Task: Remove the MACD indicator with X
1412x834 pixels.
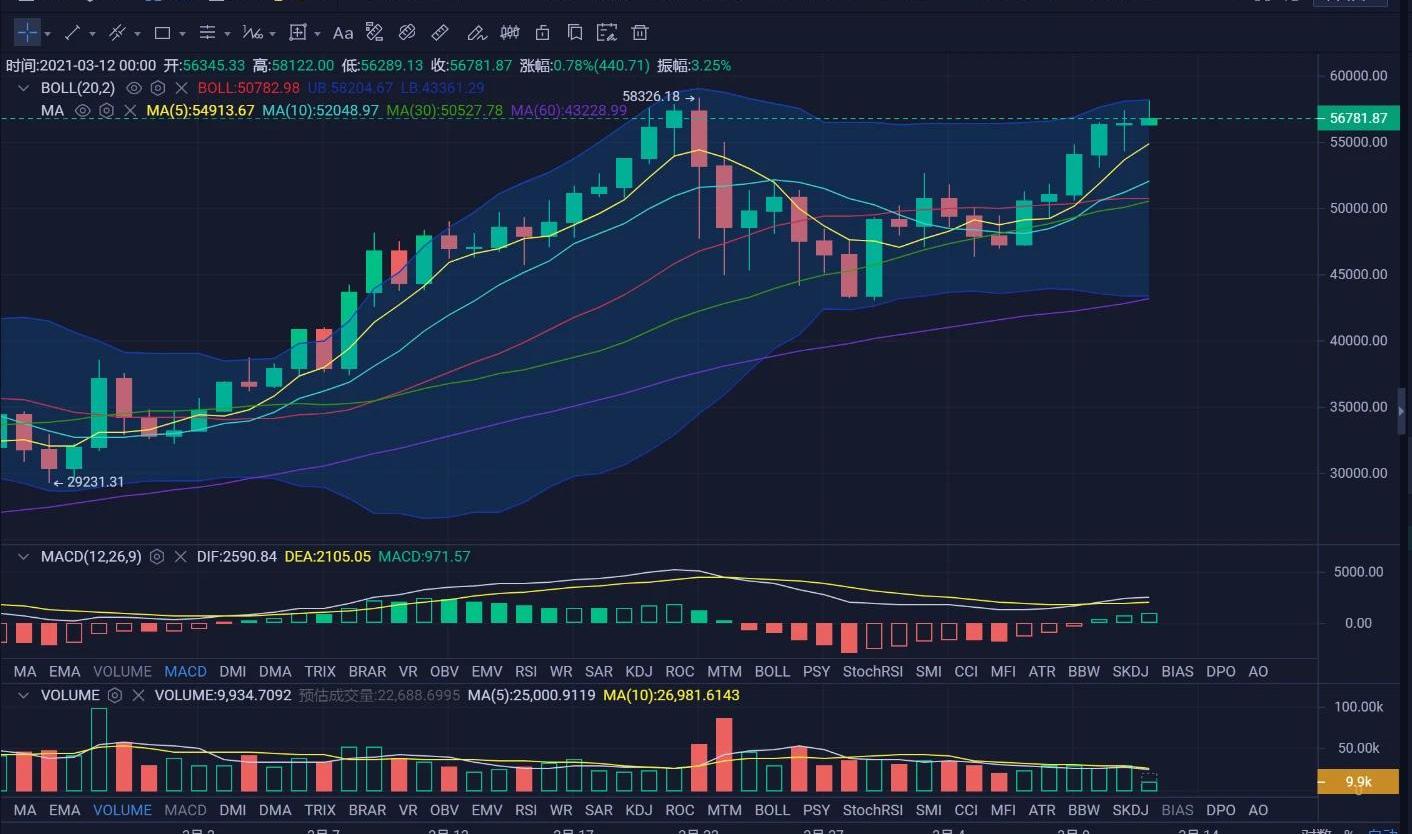Action: tap(181, 557)
